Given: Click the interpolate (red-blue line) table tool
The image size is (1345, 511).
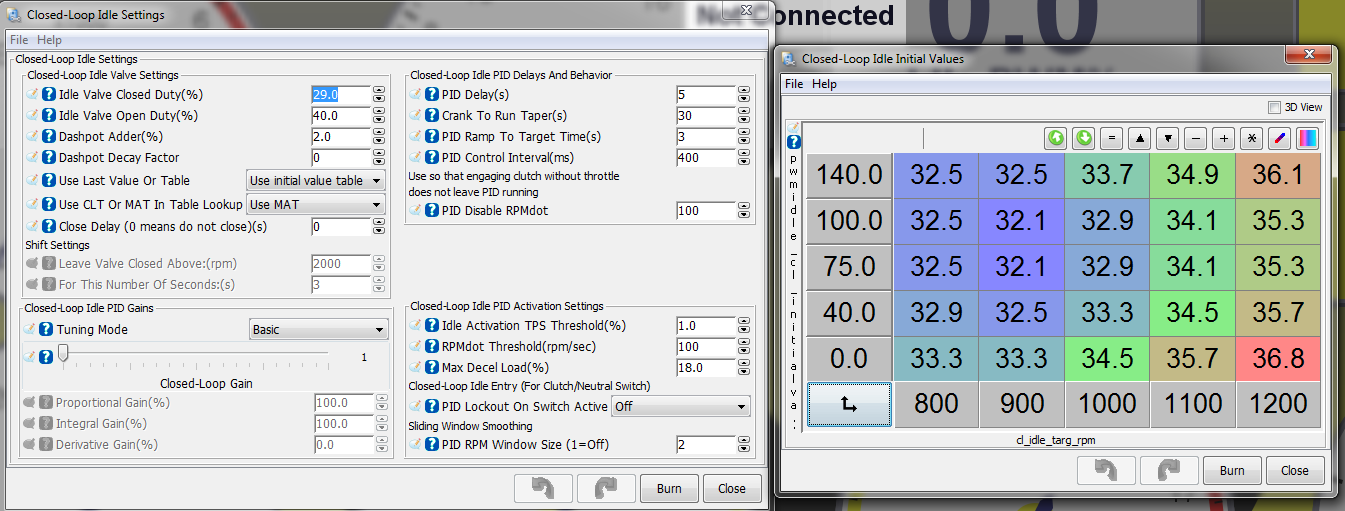Looking at the screenshot, I should (1279, 139).
